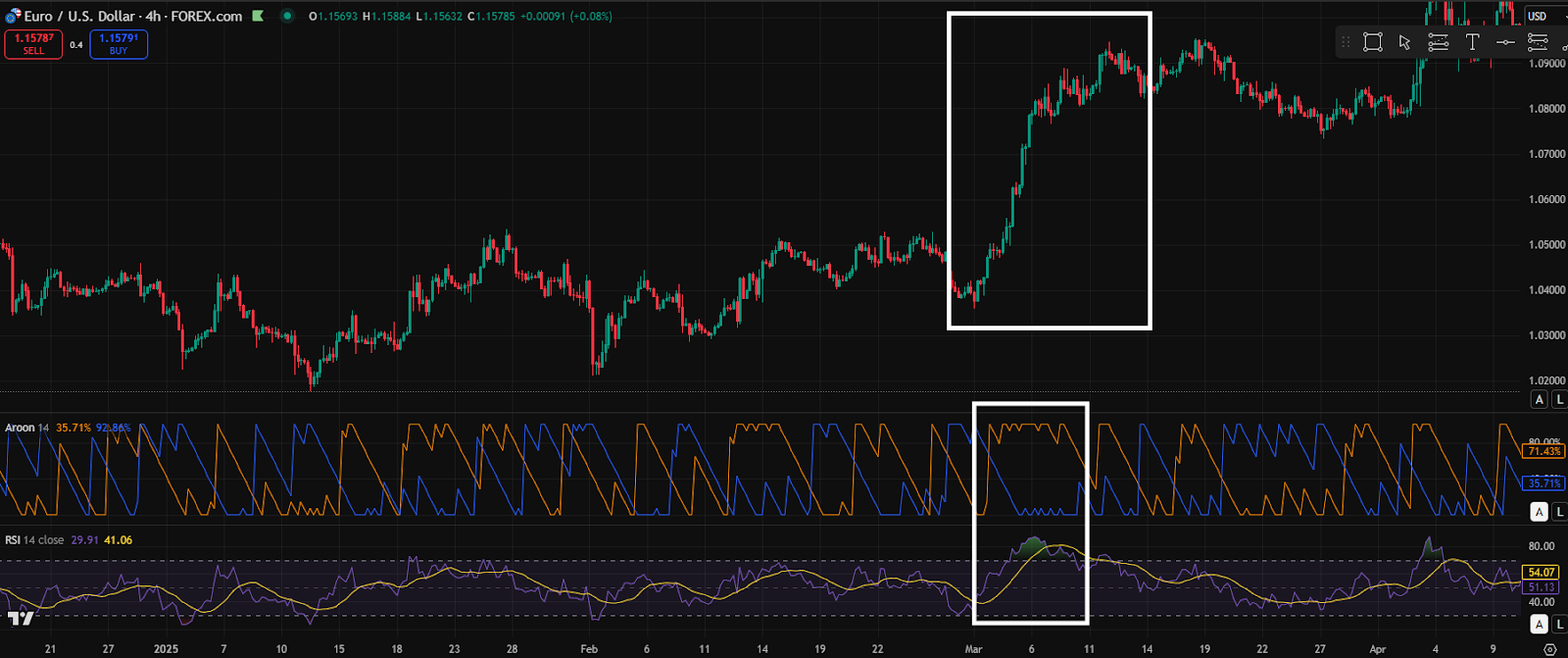Click the 1.02000 price axis label
Screen dimensions: 1568x658
coord(1546,380)
